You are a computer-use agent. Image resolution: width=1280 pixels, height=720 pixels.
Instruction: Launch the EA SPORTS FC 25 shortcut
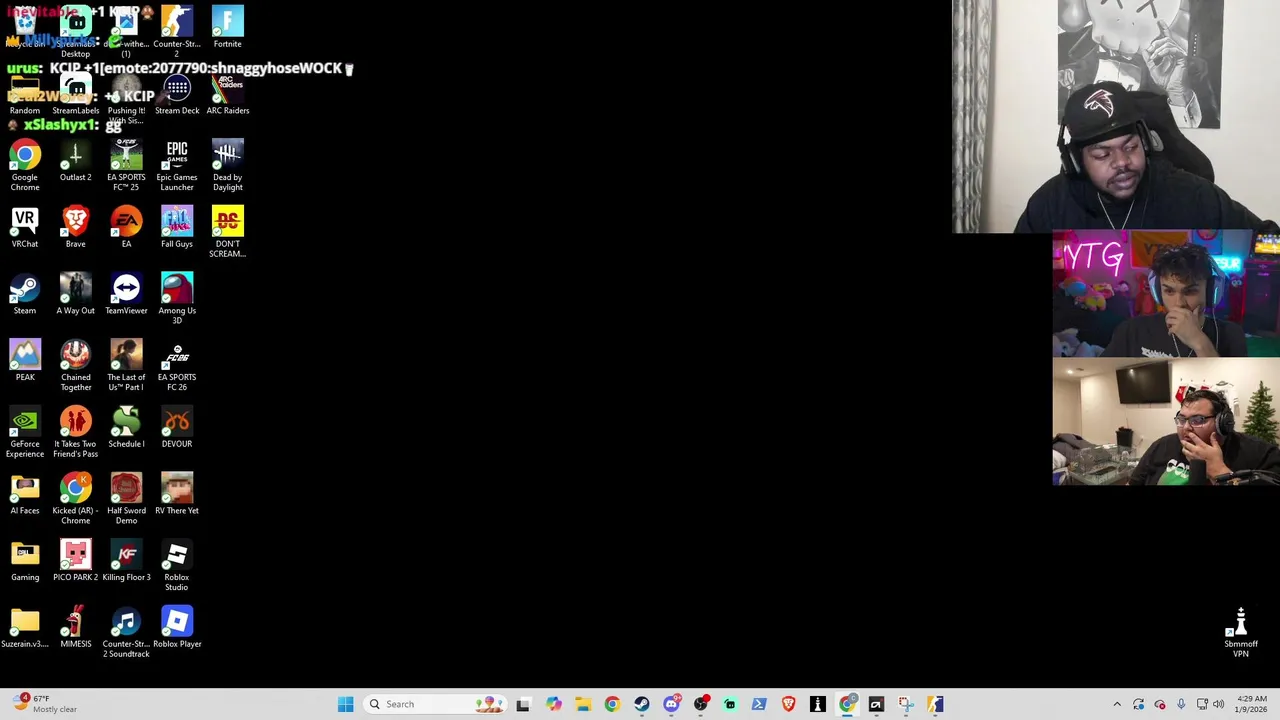click(126, 165)
